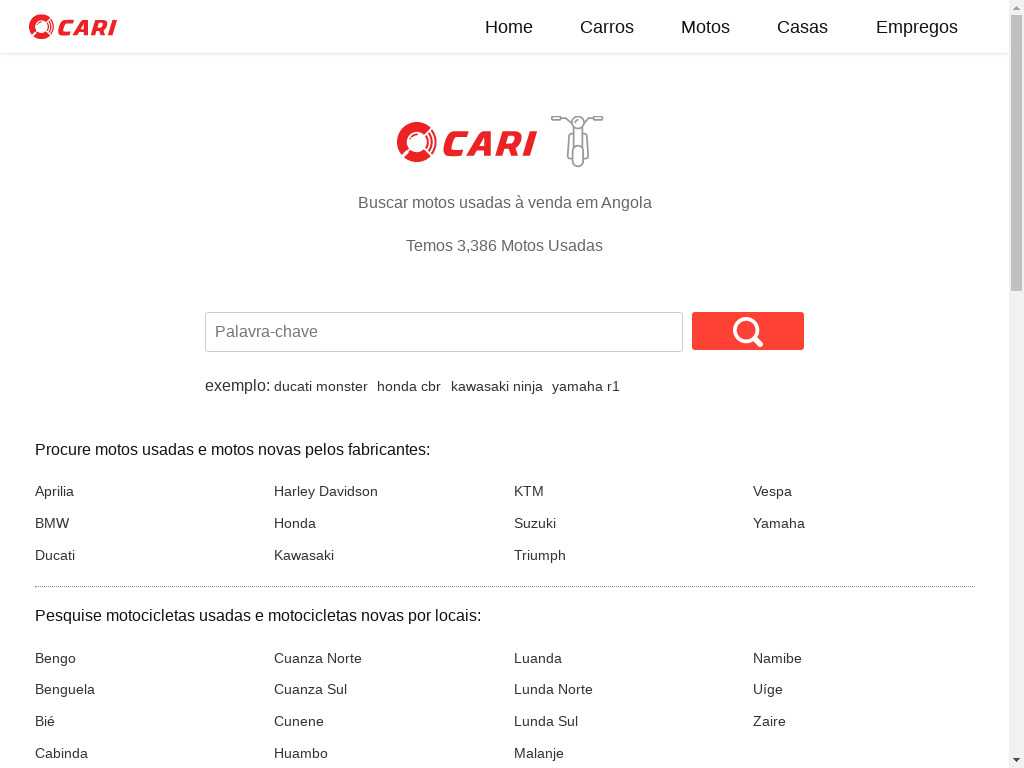View listings in Huambo
This screenshot has height=768, width=1024.
[x=300, y=754]
